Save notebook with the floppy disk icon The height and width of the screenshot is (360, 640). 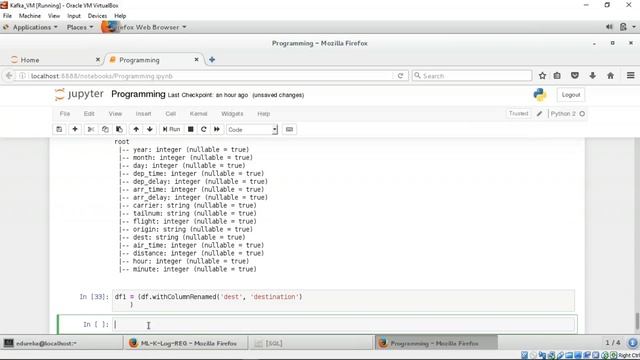pyautogui.click(x=59, y=129)
